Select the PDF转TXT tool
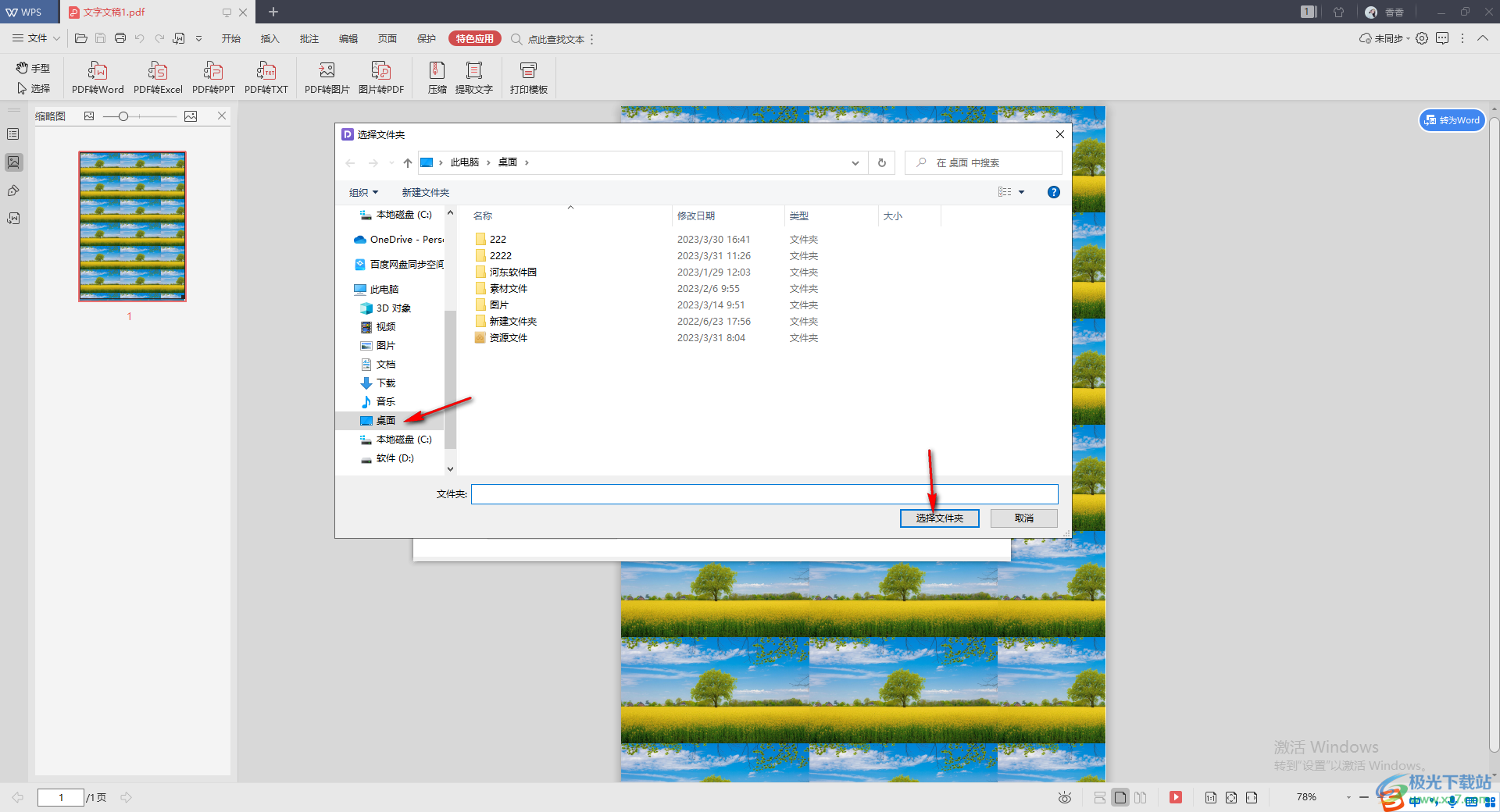Viewport: 1500px width, 812px height. [x=266, y=78]
